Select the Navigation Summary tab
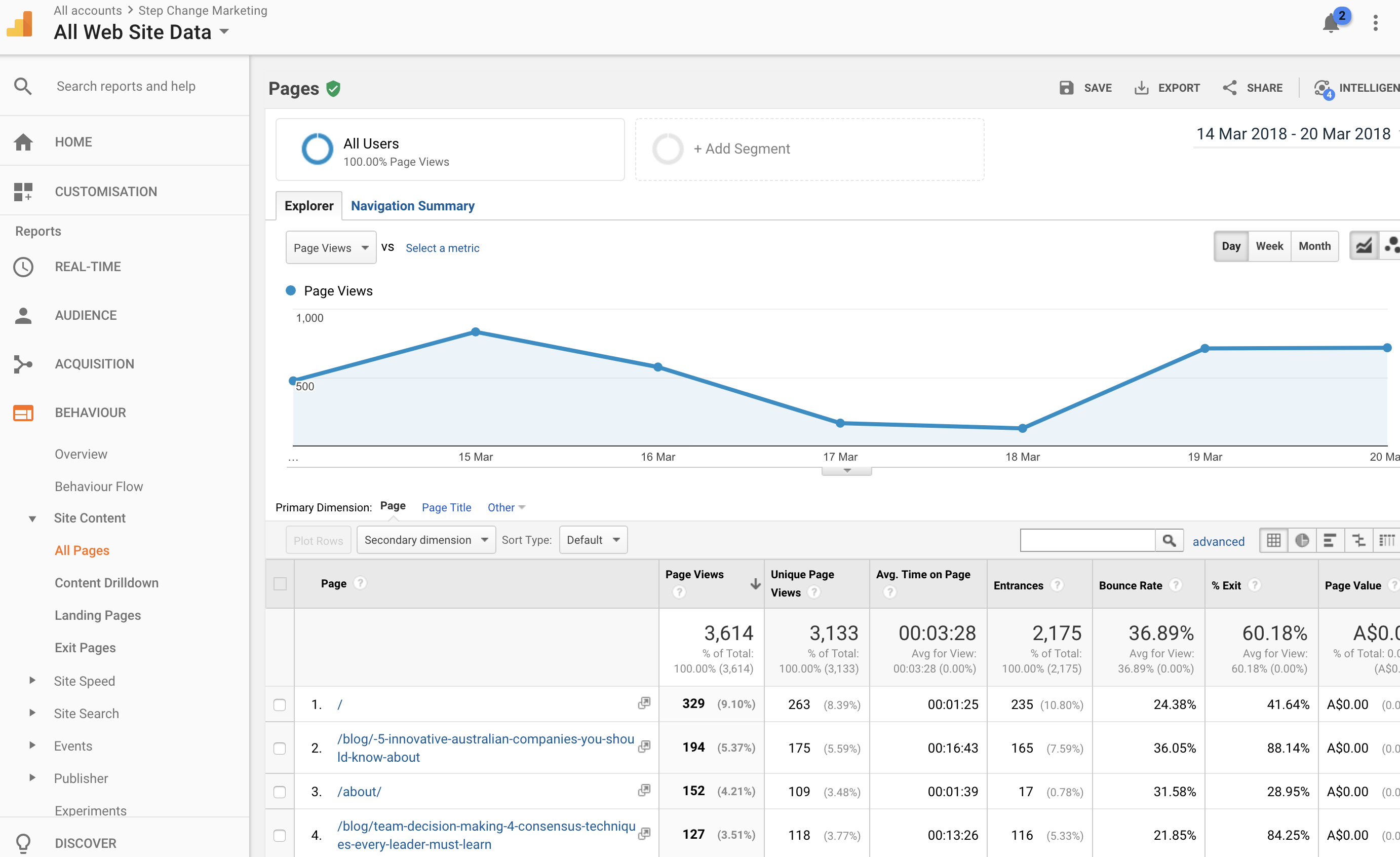The height and width of the screenshot is (857, 1400). (412, 205)
